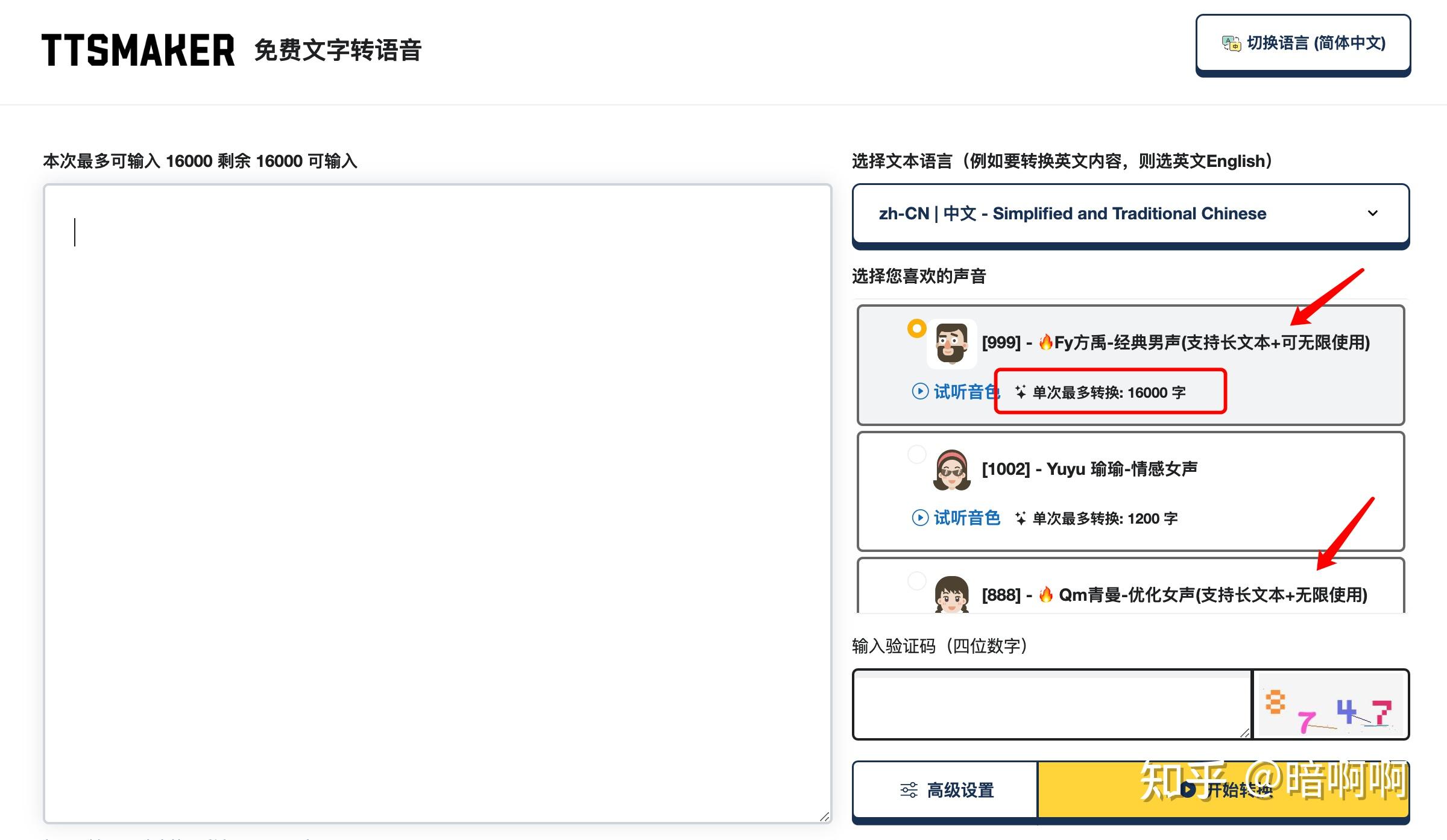
Task: Open 切换语言 (简体中文) language switcher
Action: (x=1303, y=43)
